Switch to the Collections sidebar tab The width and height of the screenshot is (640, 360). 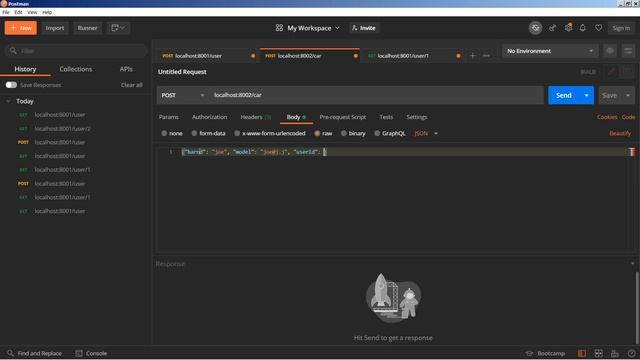pyautogui.click(x=76, y=69)
